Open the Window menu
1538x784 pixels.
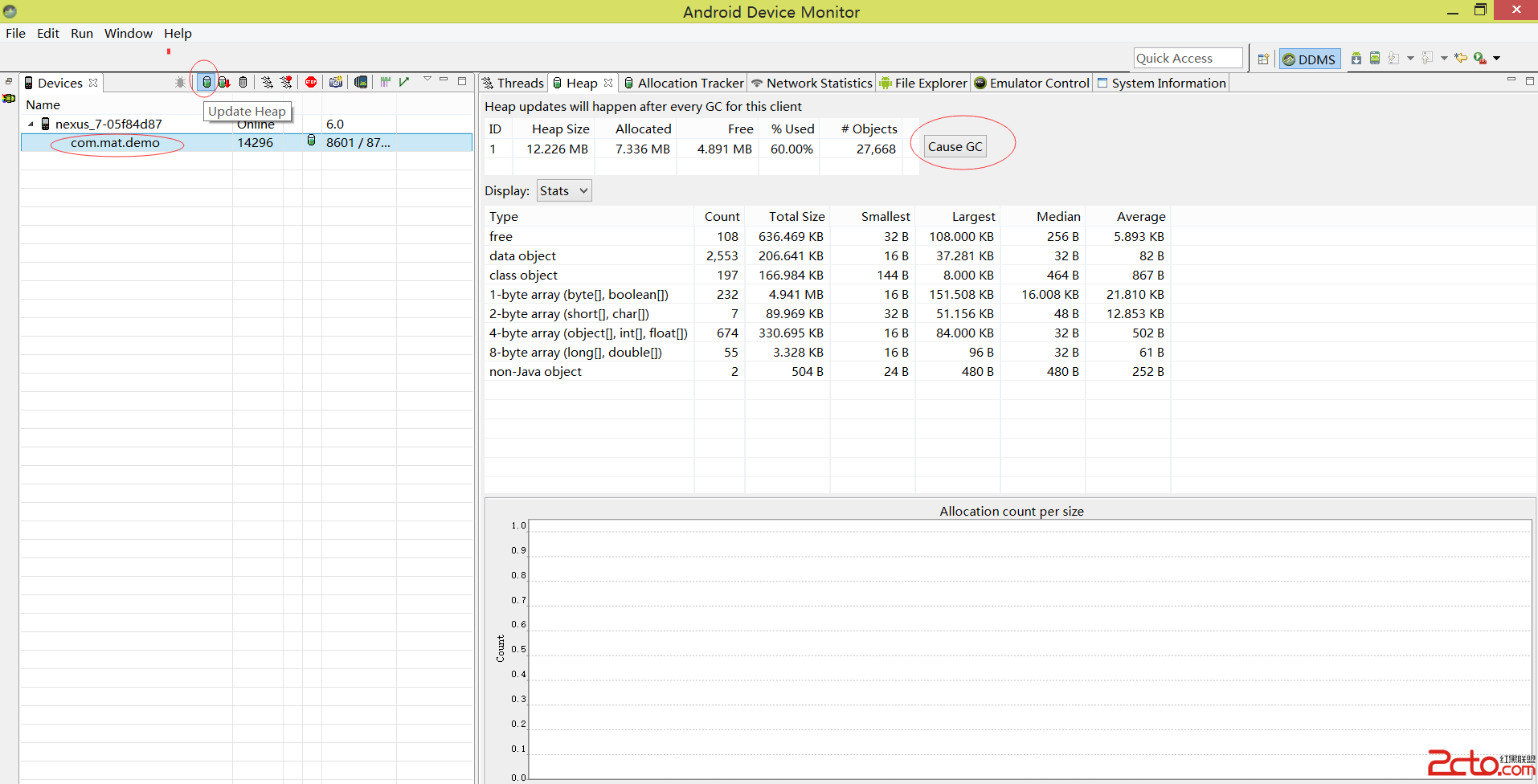128,33
